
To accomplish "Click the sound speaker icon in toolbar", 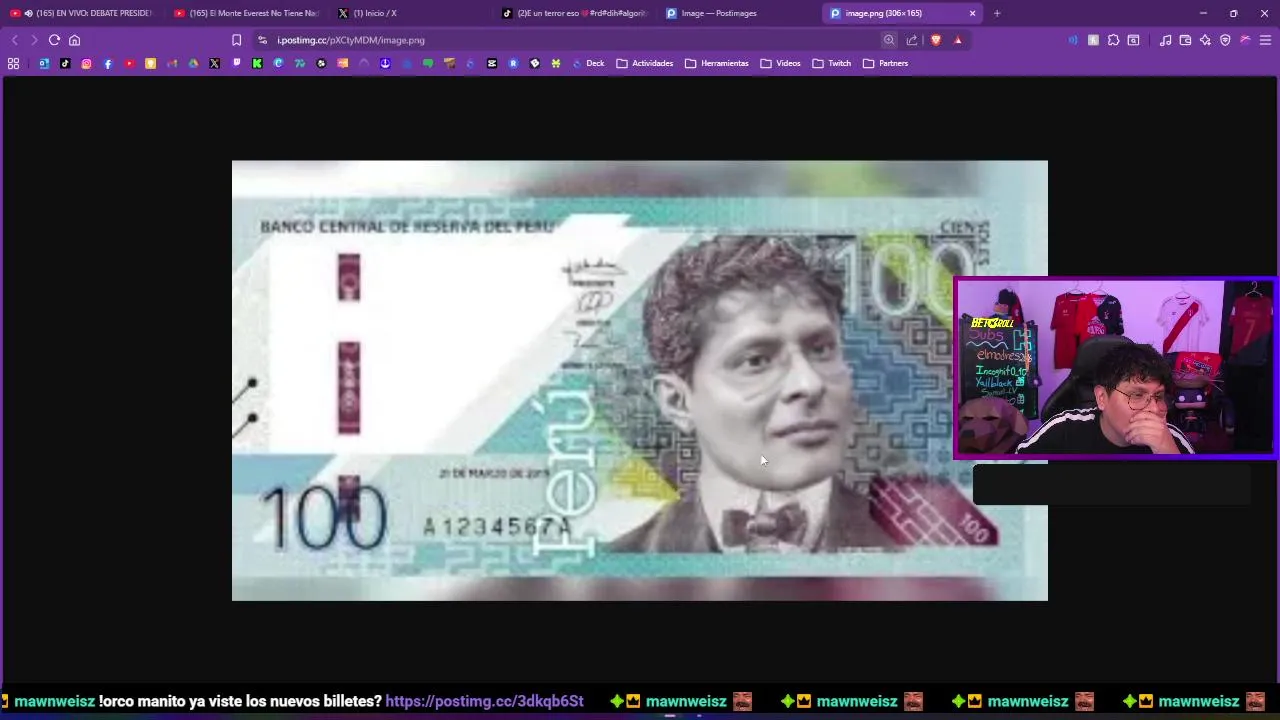I will tap(1073, 40).
